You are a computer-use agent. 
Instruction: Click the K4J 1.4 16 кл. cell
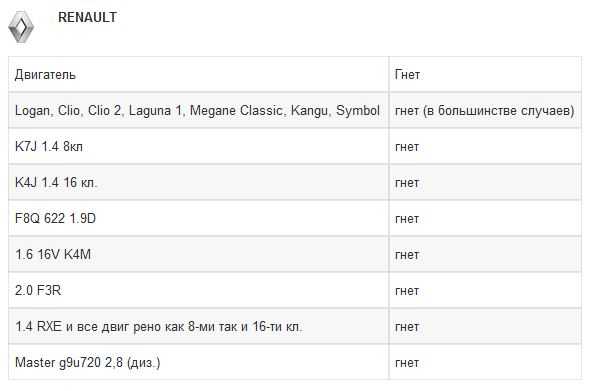click(x=198, y=182)
